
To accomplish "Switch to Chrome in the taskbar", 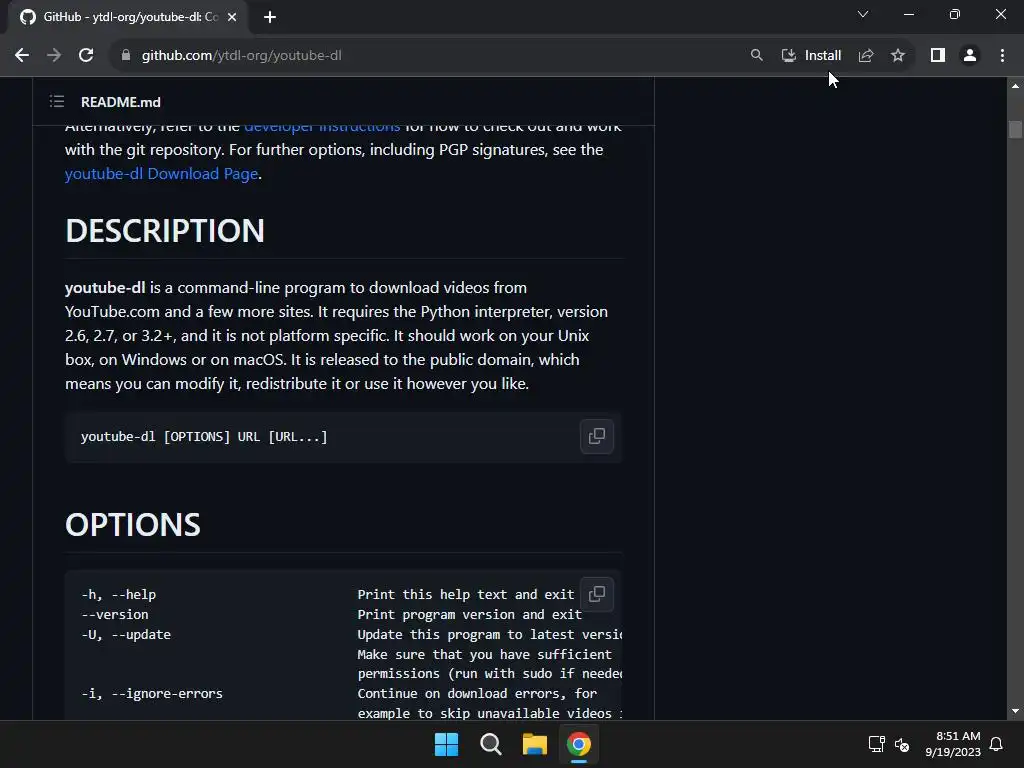I will pyautogui.click(x=579, y=744).
